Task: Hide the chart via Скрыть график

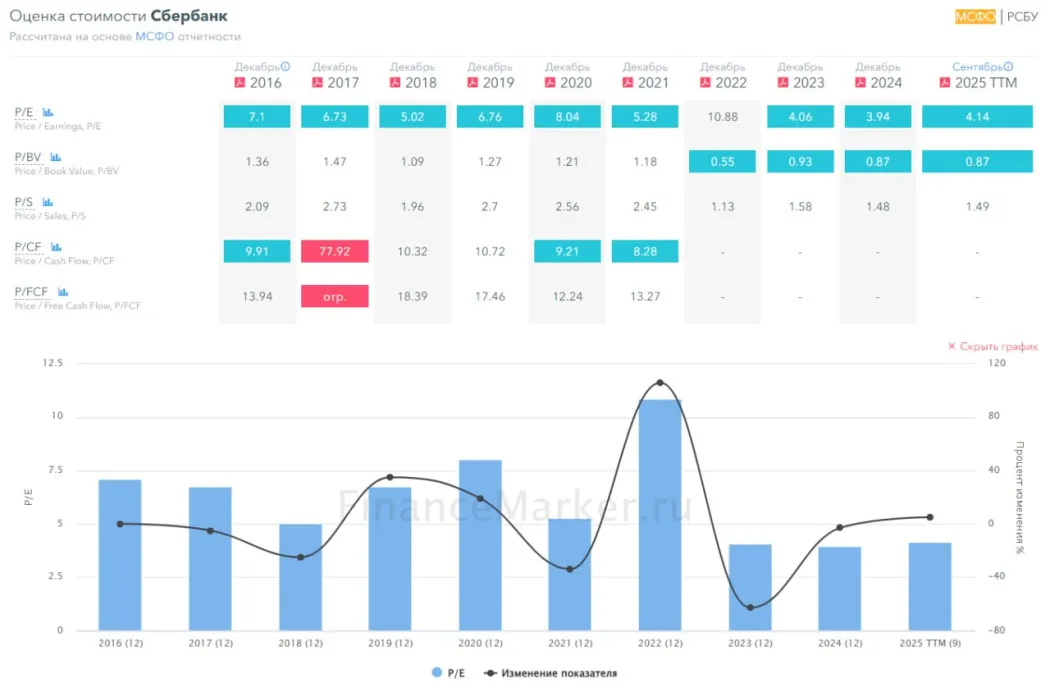Action: (992, 346)
